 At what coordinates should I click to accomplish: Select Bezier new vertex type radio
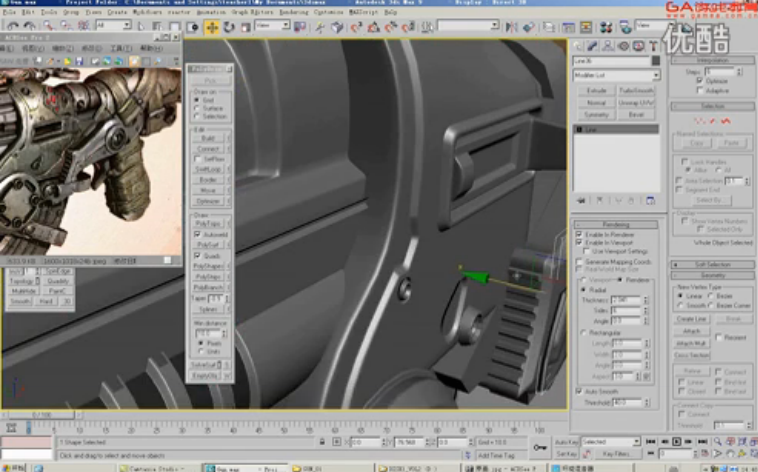coord(711,295)
